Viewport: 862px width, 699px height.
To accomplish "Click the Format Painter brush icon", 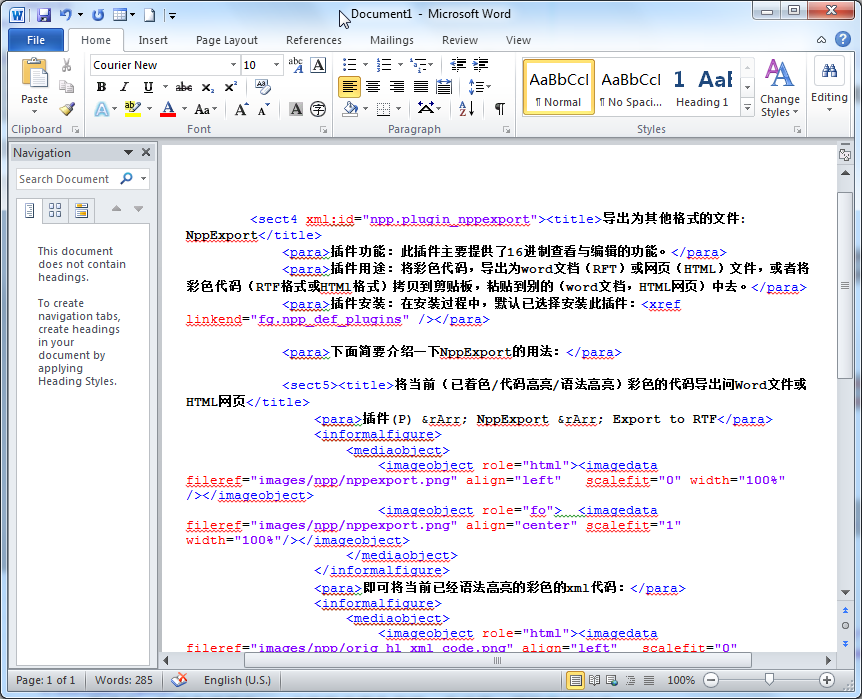I will pos(67,109).
